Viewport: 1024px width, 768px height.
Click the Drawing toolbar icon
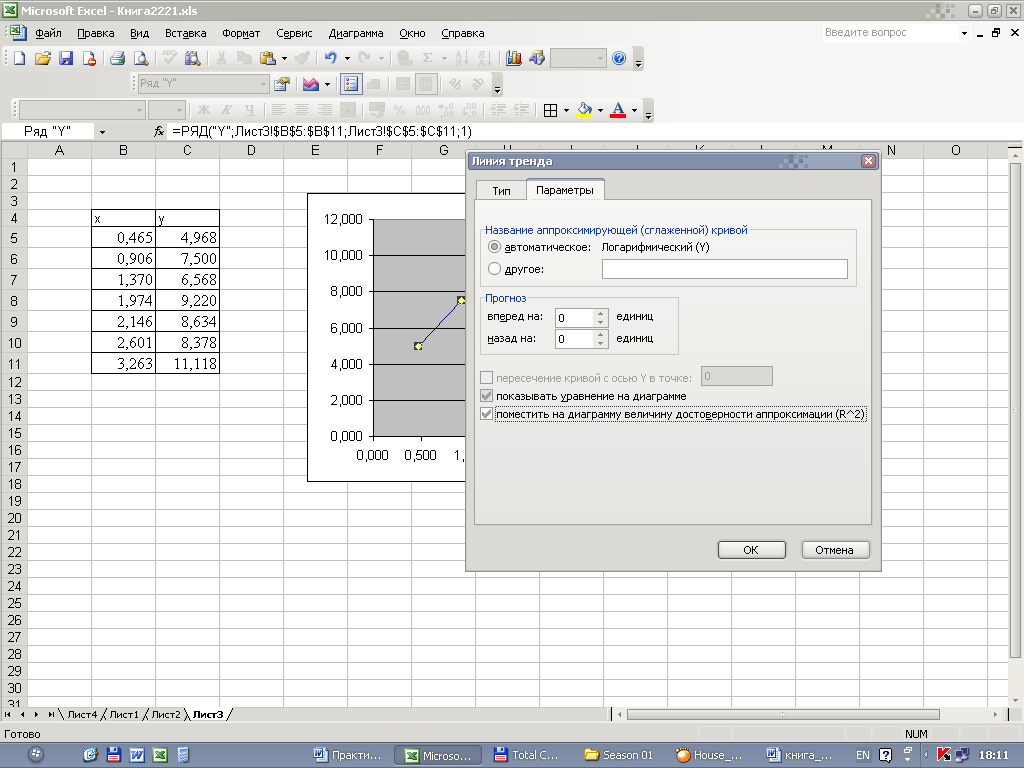point(537,58)
